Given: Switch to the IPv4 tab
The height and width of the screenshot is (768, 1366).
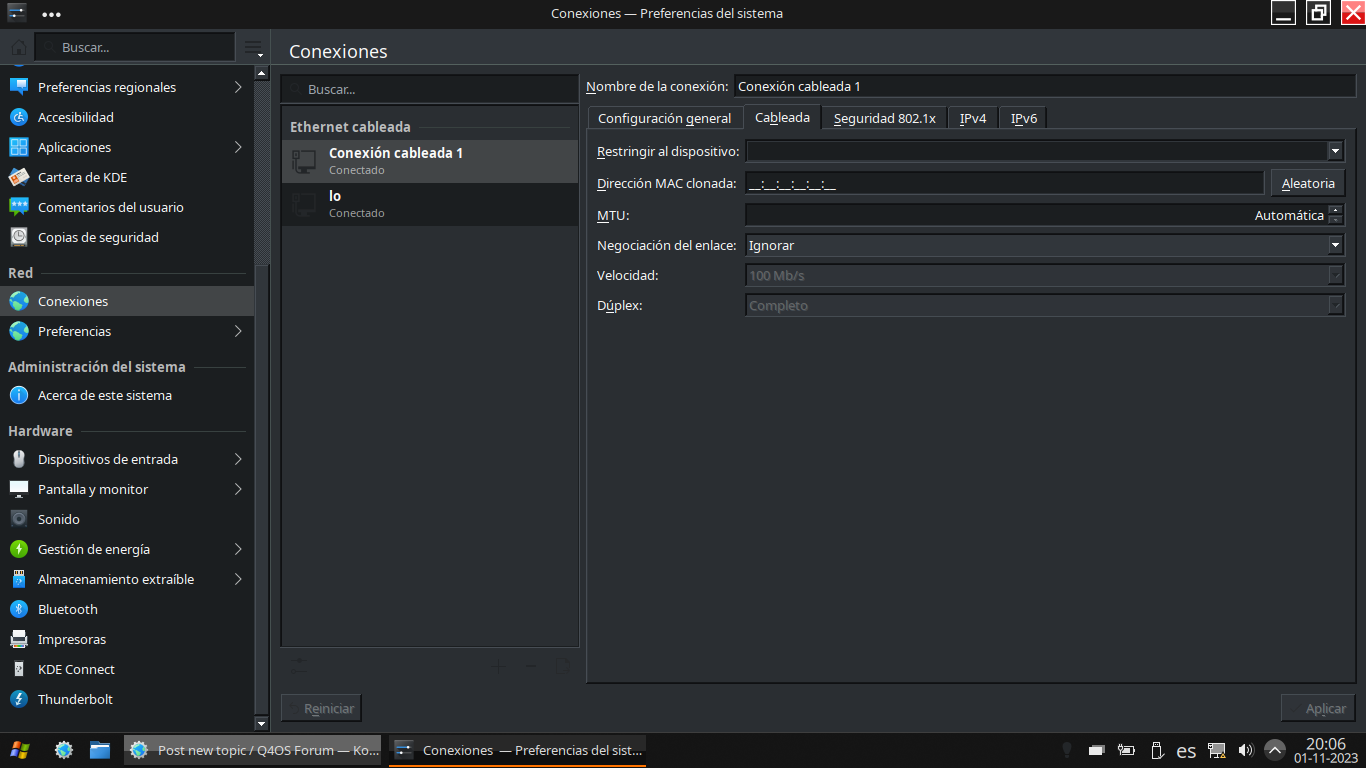Looking at the screenshot, I should [x=972, y=118].
